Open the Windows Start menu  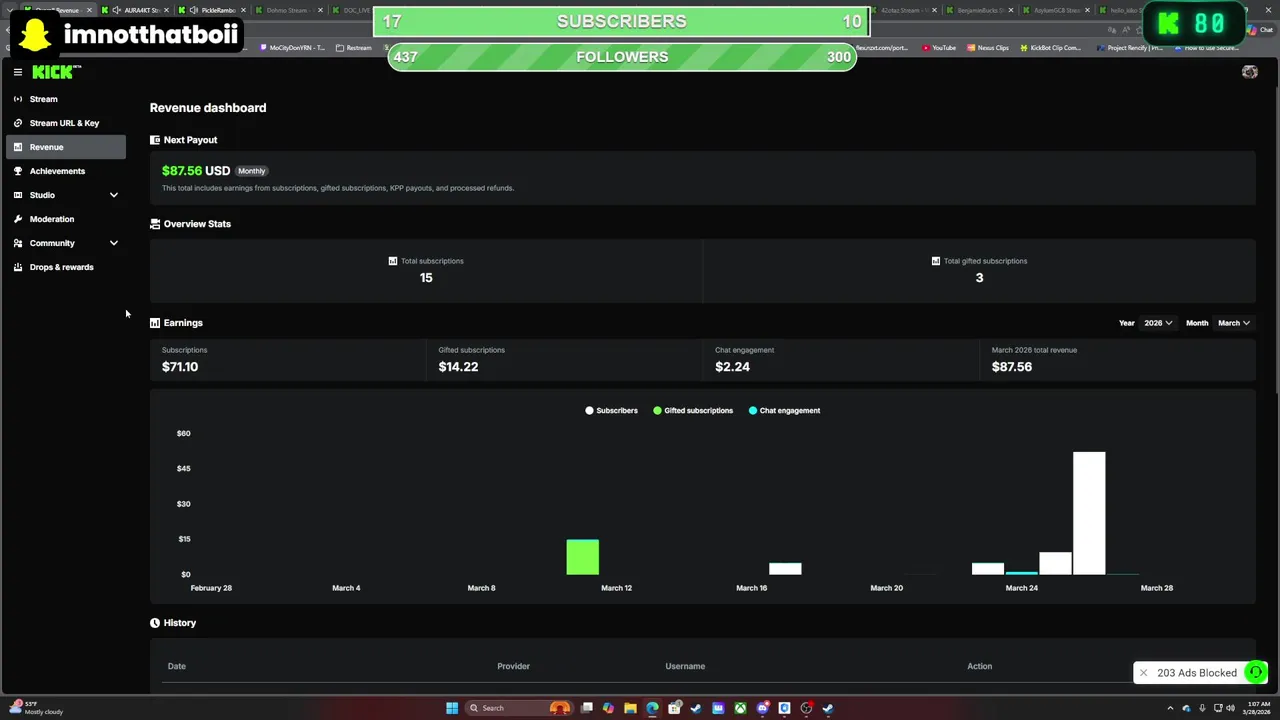(x=452, y=708)
